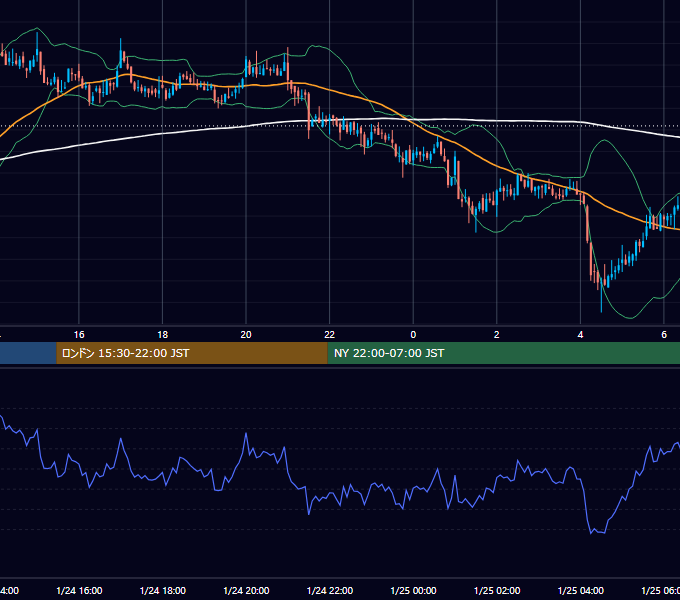Screen dimensions: 680x600
Task: Click the 4 hour label on price chart axis
Action: [x=580, y=334]
